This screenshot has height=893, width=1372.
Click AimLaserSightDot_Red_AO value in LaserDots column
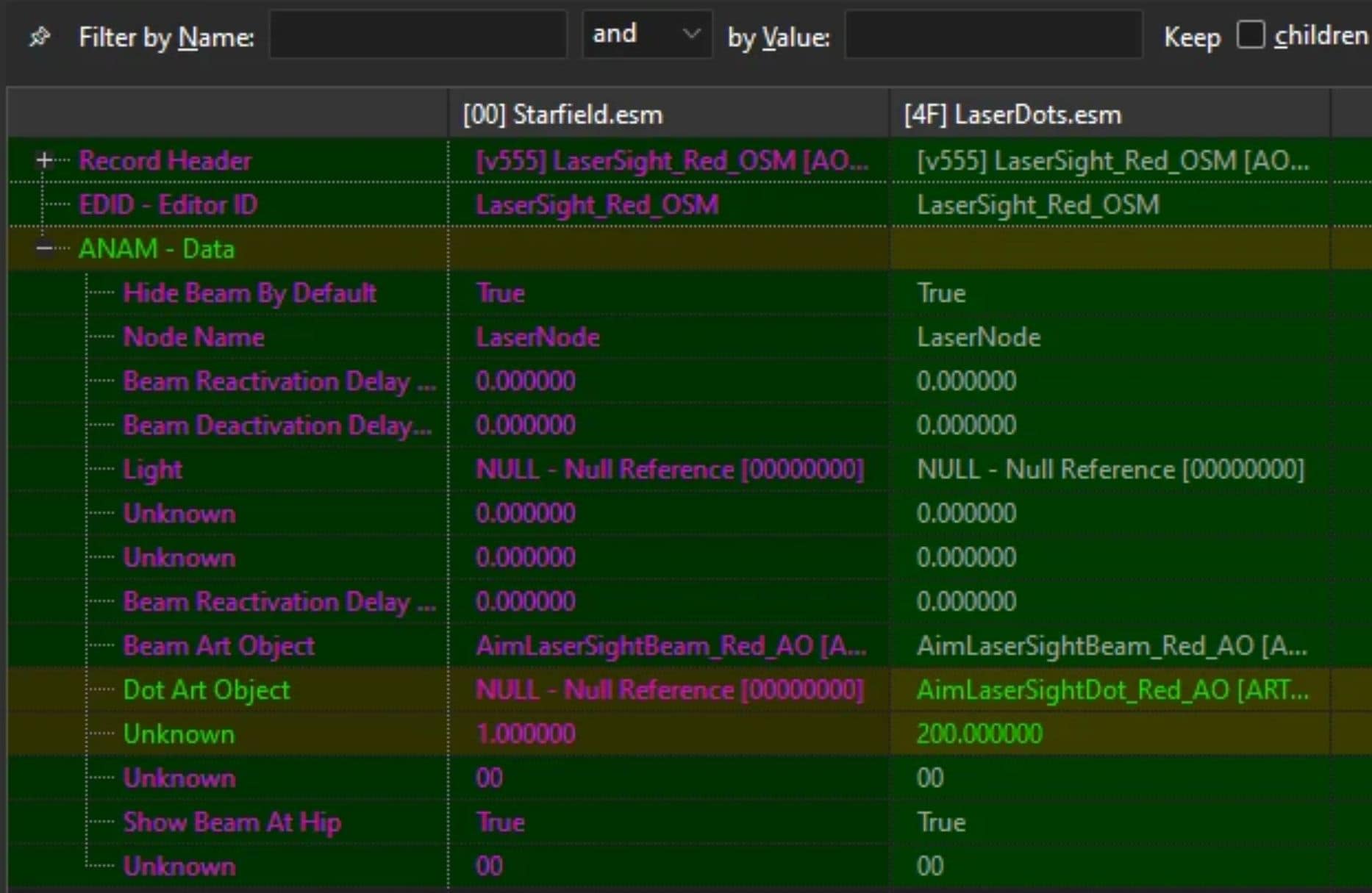(x=1111, y=690)
